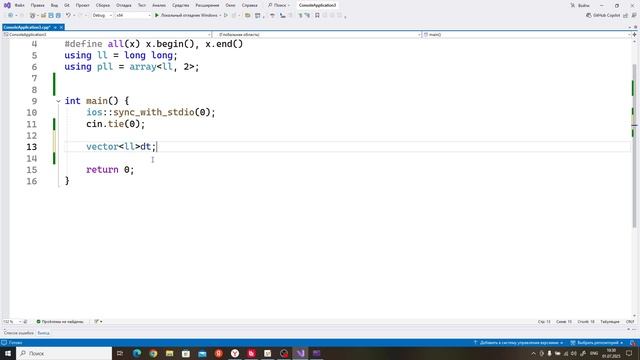Start debugging with the green play button
640x360 pixels.
157,15
